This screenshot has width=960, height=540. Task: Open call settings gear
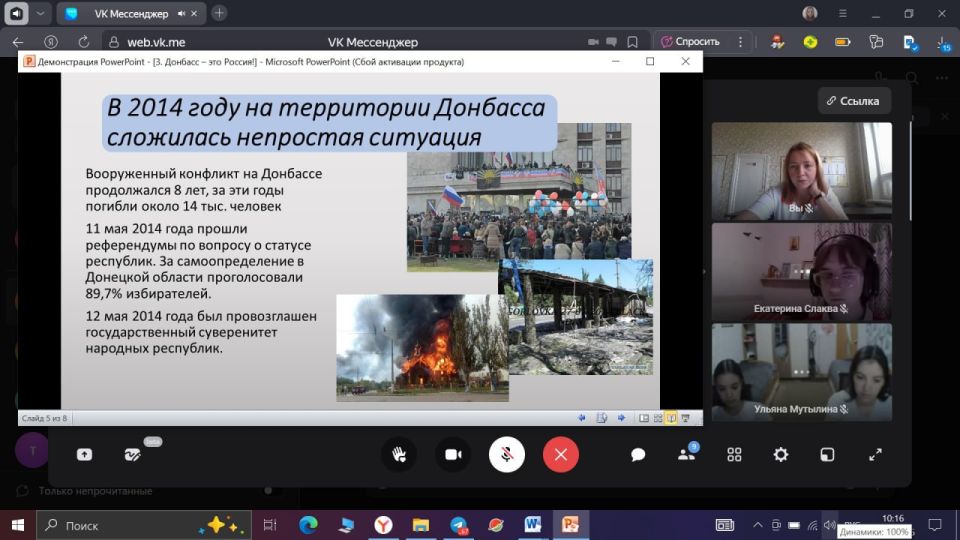[781, 454]
